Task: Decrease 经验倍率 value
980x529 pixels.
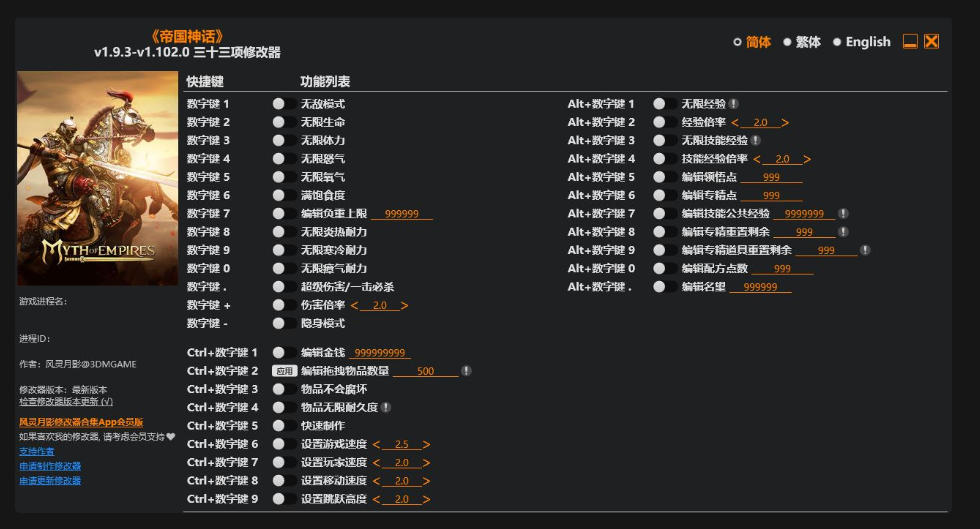Action: click(x=735, y=123)
